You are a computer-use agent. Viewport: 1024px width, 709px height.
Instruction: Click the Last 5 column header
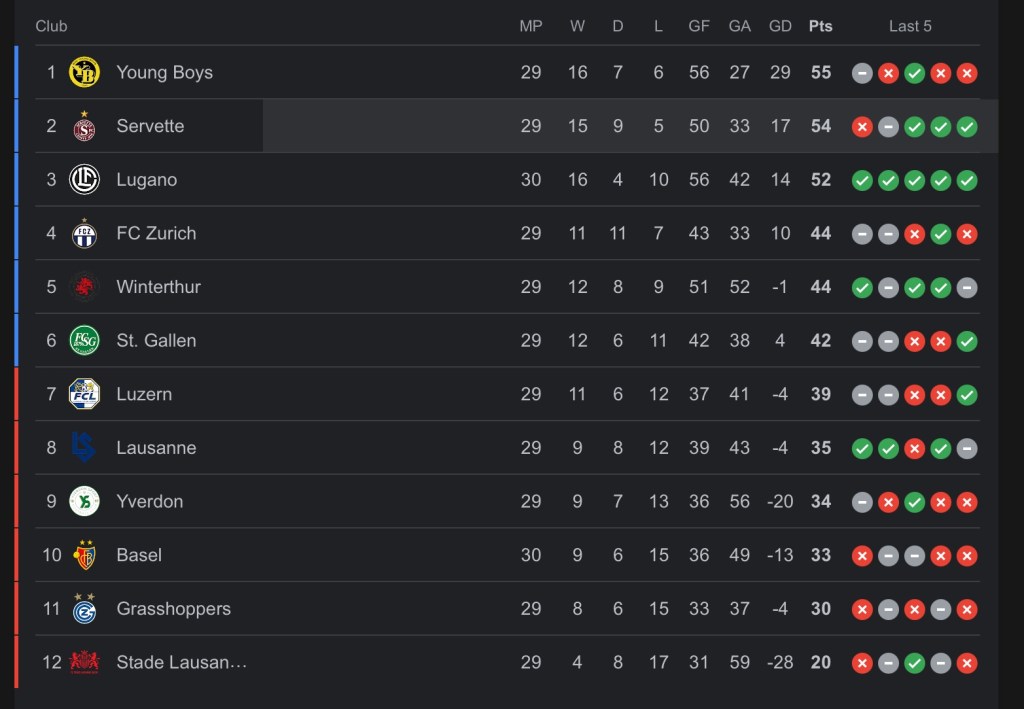910,26
